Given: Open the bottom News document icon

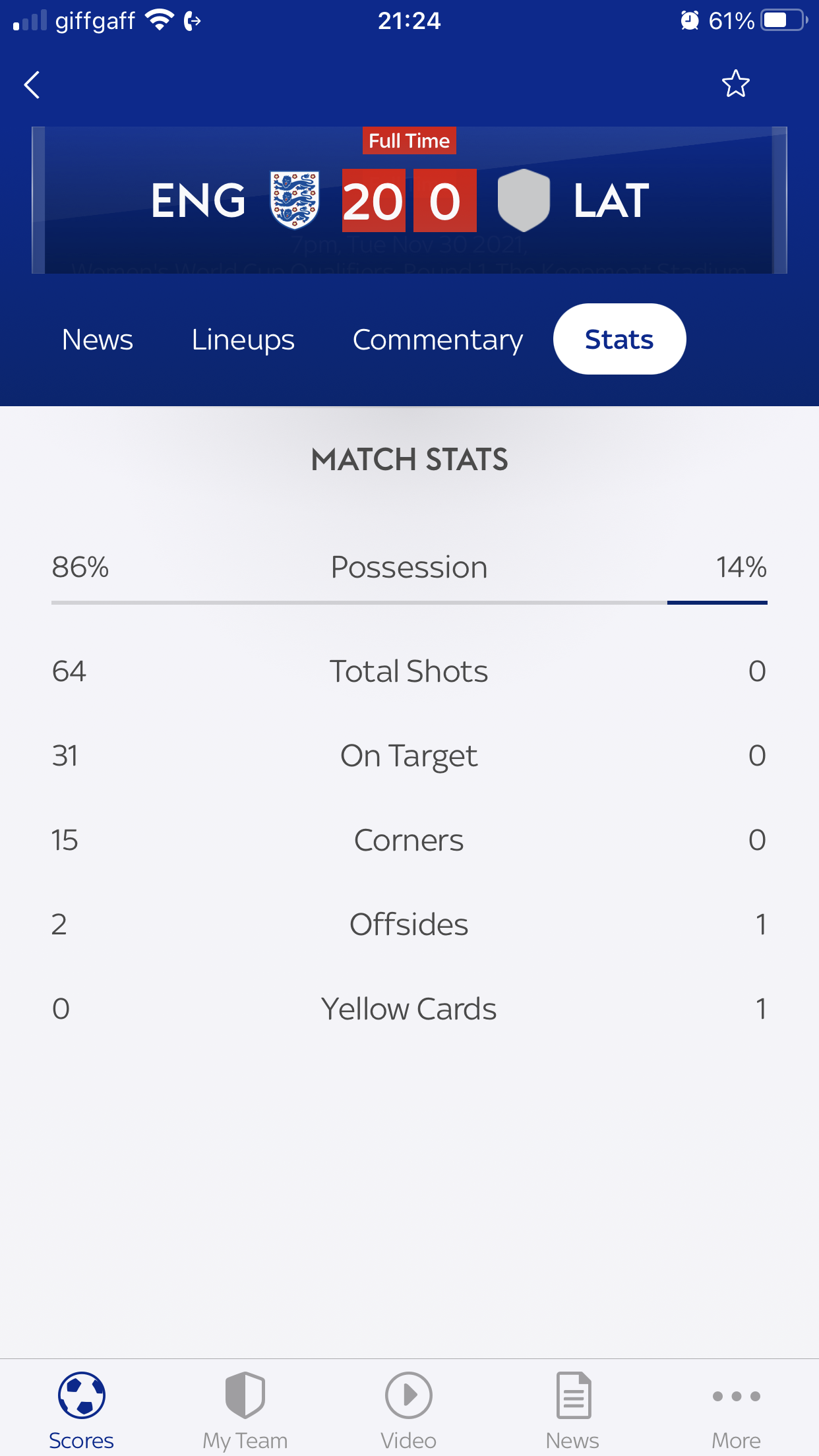Looking at the screenshot, I should (x=572, y=1395).
